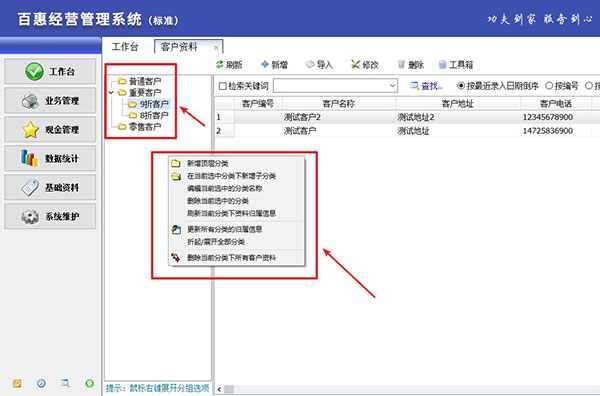Choose 刷新当前分类下资料归属信息 menu entry
This screenshot has width=600, height=396.
click(x=237, y=213)
